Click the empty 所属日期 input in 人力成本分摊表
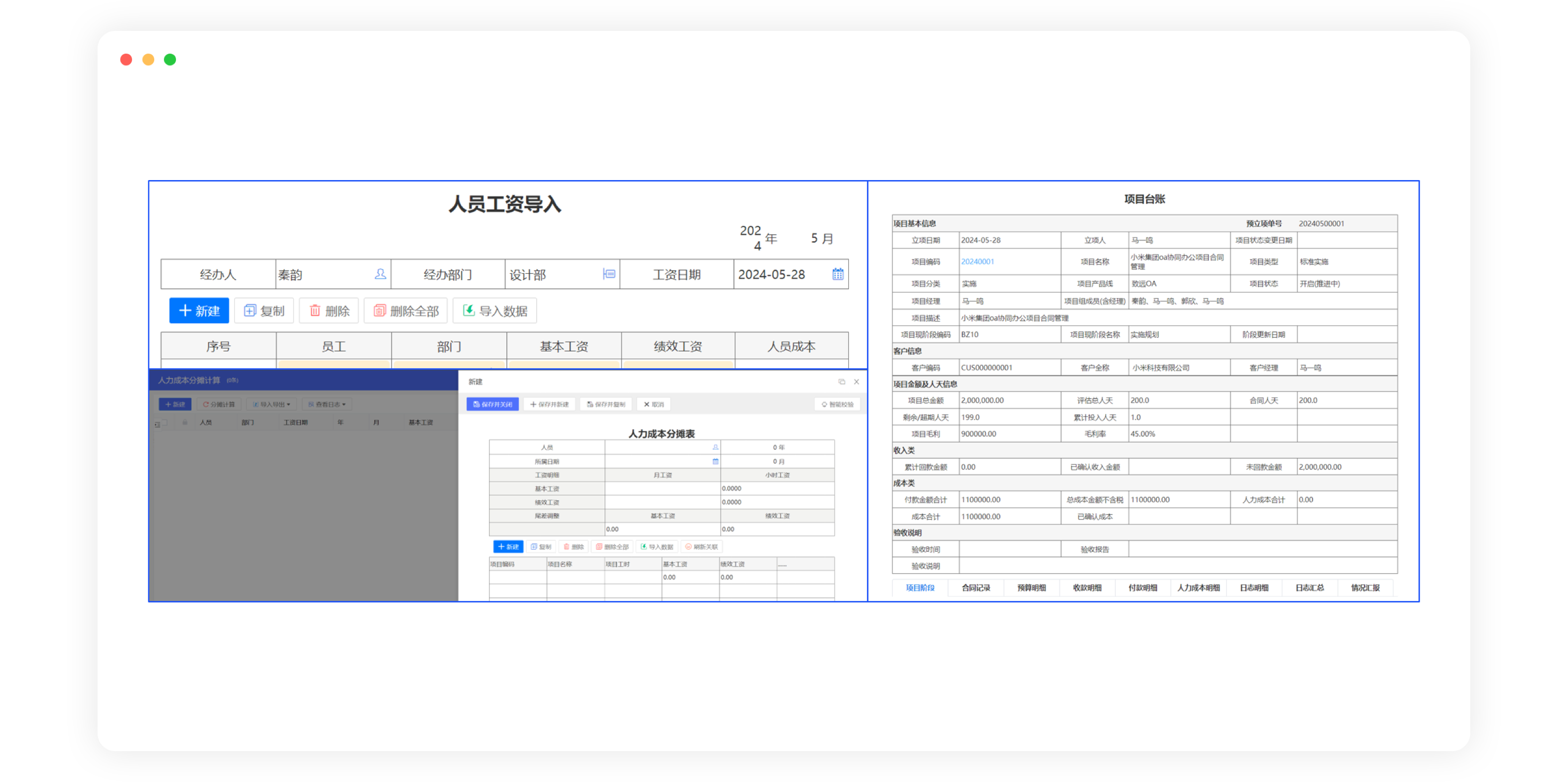This screenshot has width=1568, height=782. [x=662, y=462]
